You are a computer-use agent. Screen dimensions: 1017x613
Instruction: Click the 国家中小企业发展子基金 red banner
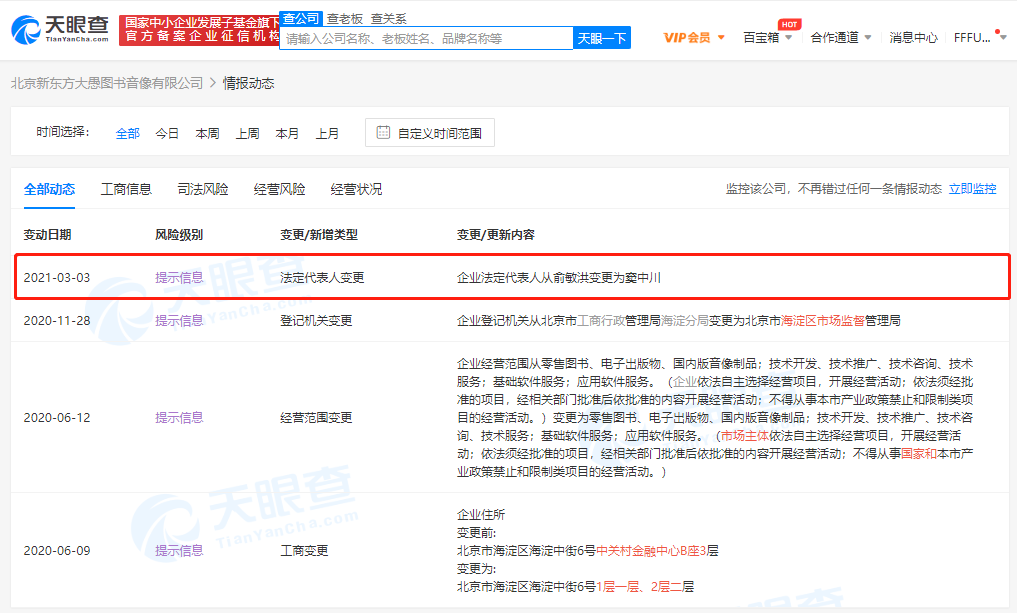click(x=199, y=30)
